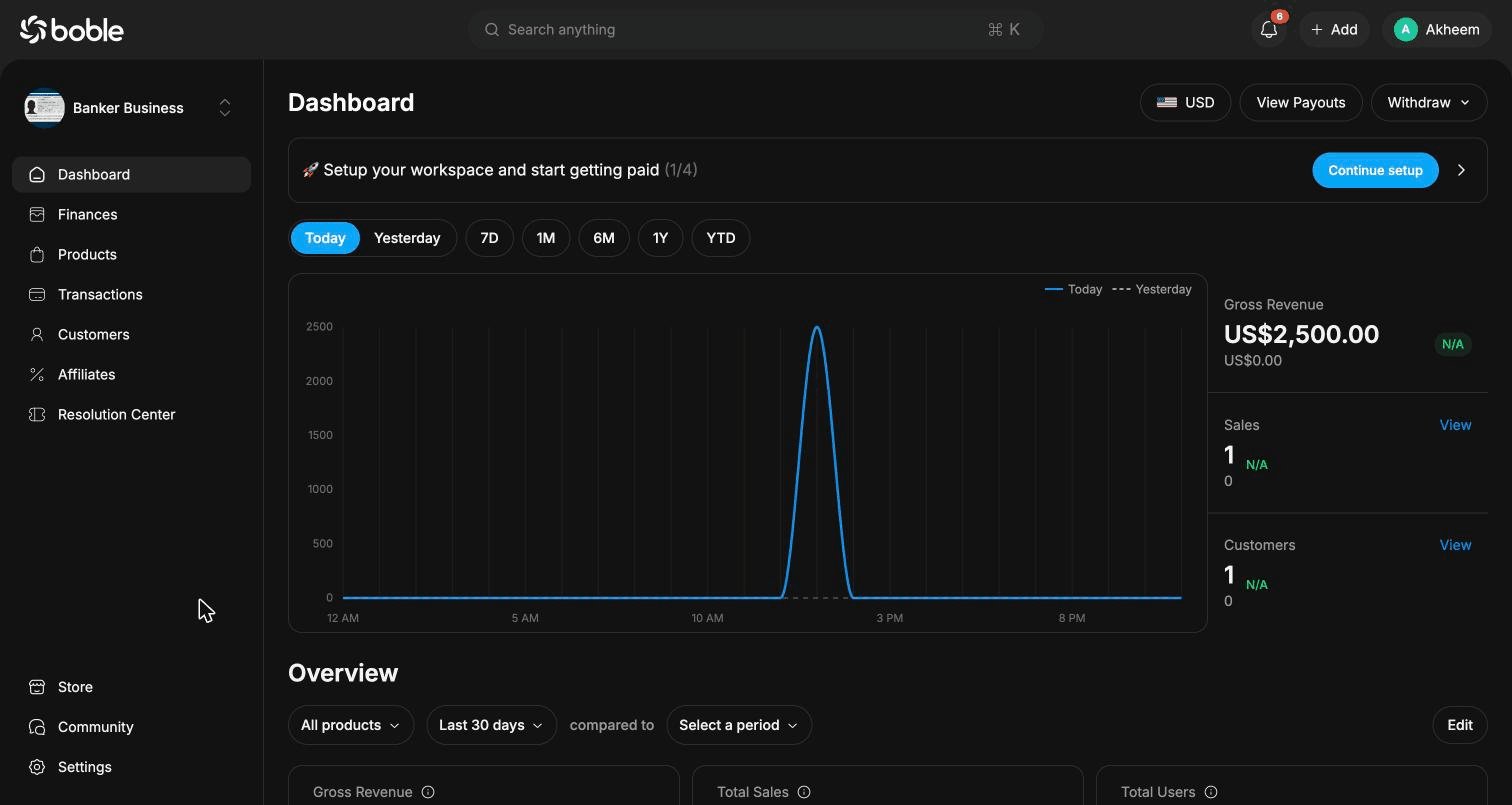Select the Today range tab
This screenshot has height=805, width=1512.
pyautogui.click(x=325, y=238)
